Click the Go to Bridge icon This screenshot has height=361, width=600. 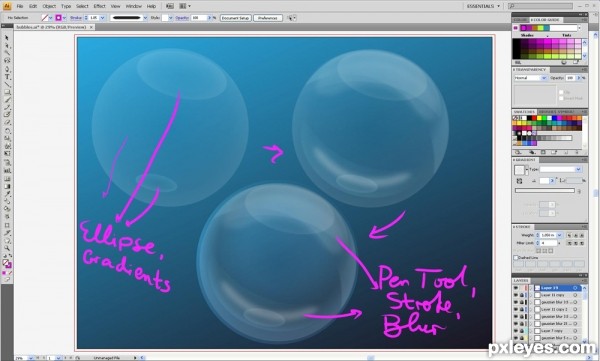tap(170, 6)
